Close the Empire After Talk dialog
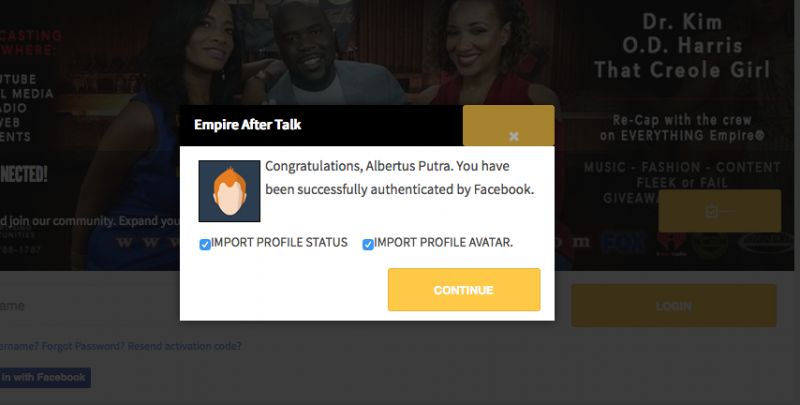Viewport: 800px width, 405px height. click(513, 136)
